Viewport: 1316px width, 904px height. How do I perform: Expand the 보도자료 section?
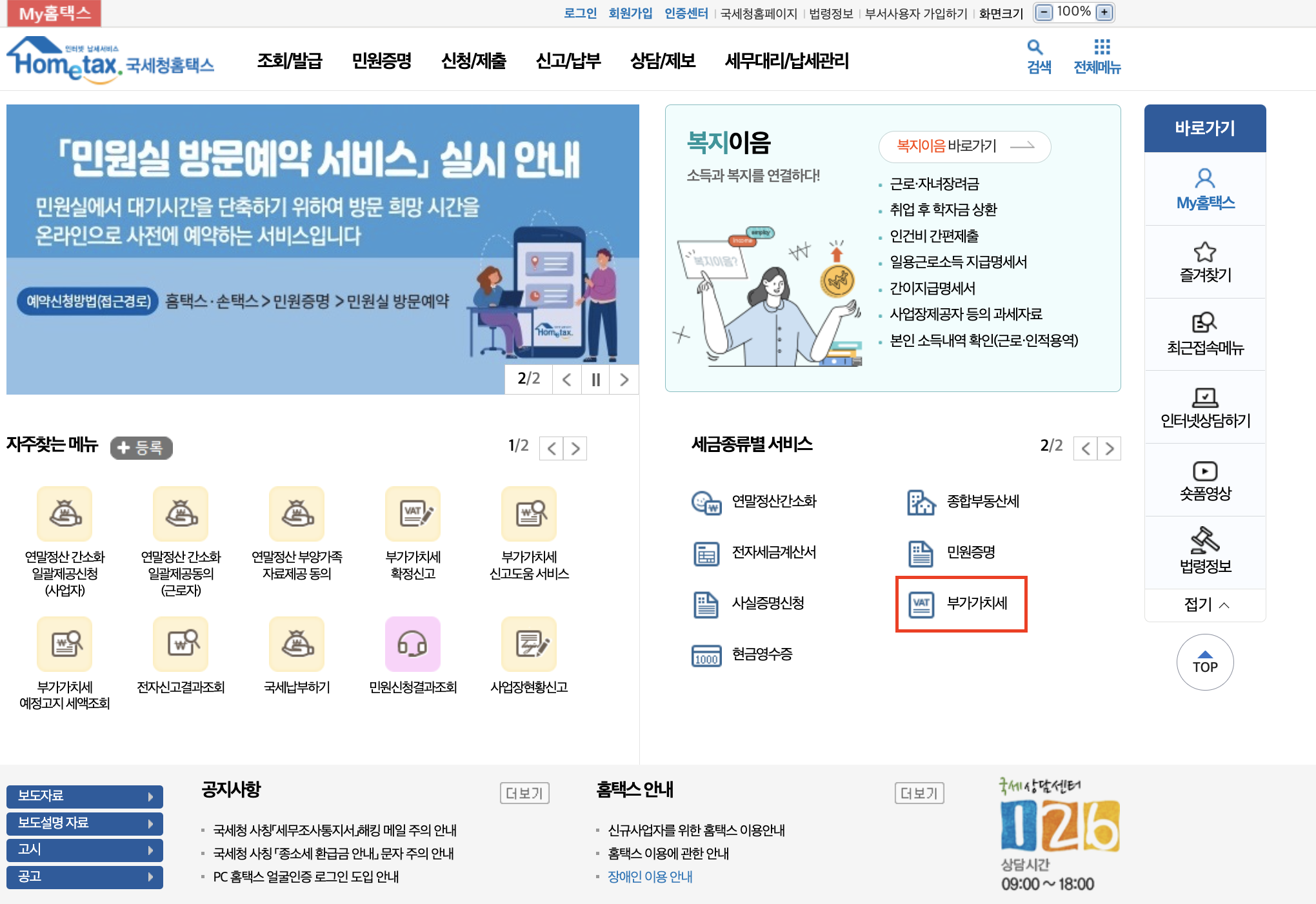tap(84, 797)
